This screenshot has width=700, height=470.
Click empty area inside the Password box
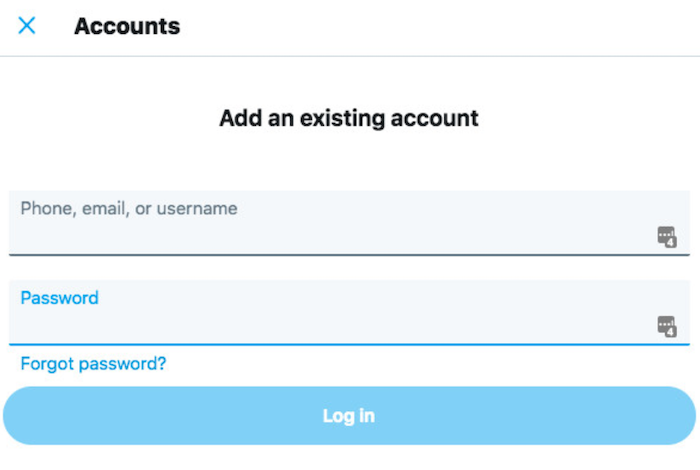pyautogui.click(x=357, y=326)
